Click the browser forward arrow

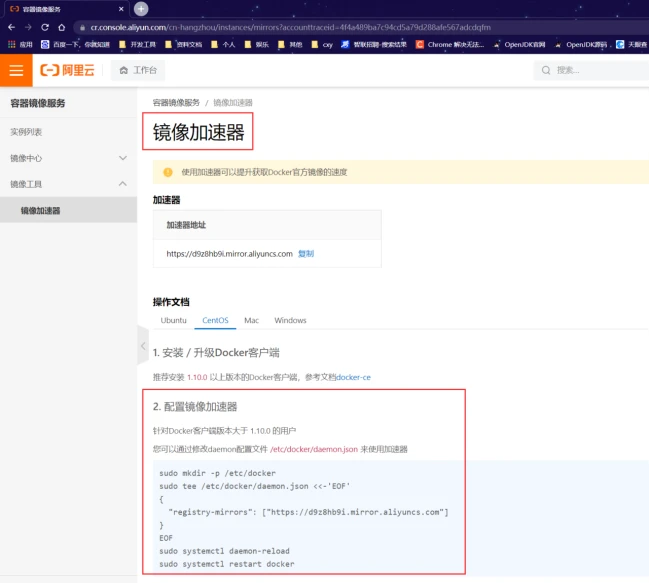point(28,27)
